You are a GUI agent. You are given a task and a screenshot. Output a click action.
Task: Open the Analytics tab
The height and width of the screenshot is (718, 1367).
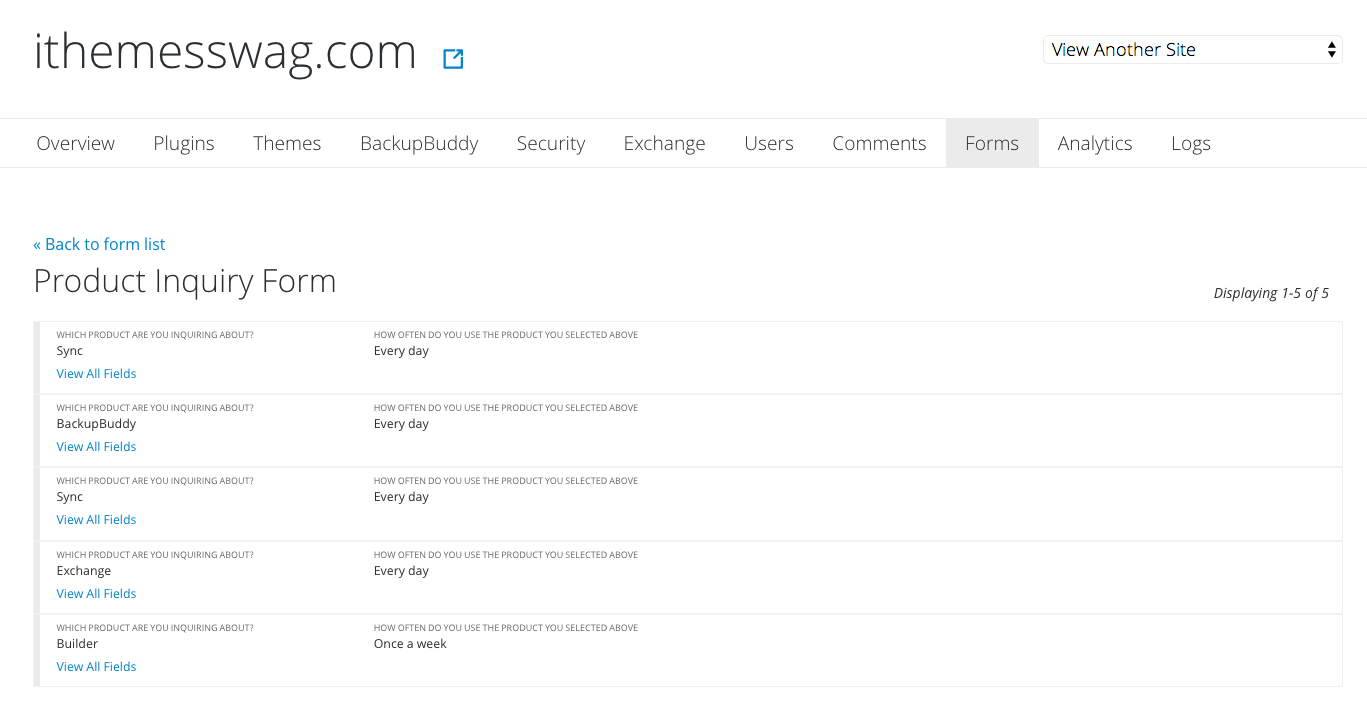1095,143
